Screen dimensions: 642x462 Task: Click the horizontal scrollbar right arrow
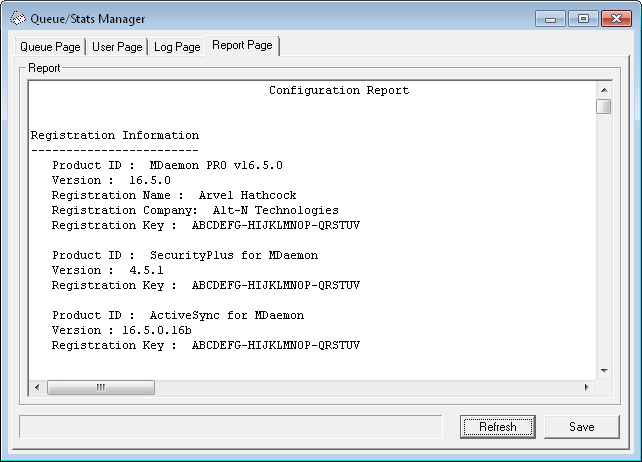(587, 387)
